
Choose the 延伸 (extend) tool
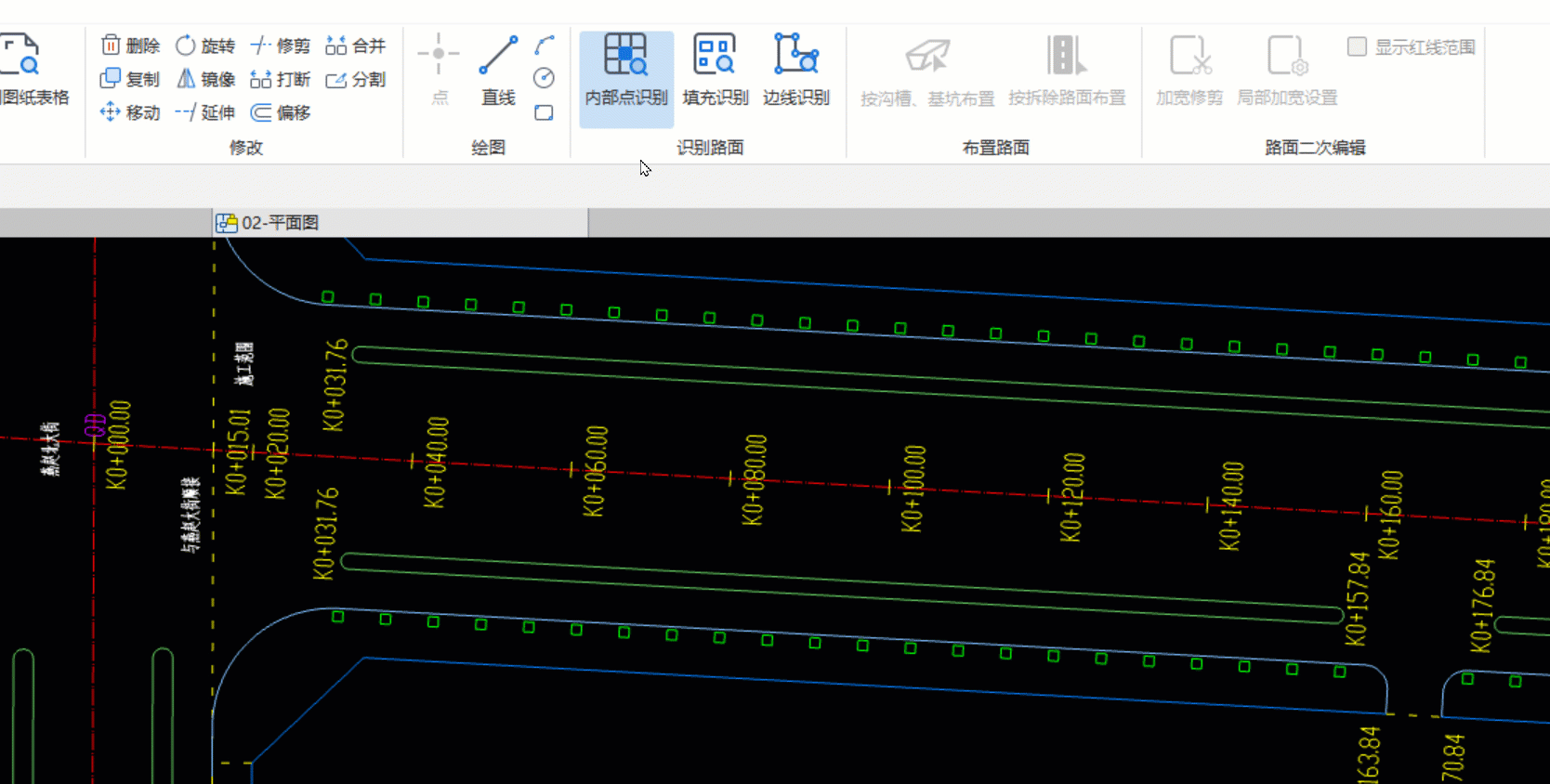coord(205,112)
